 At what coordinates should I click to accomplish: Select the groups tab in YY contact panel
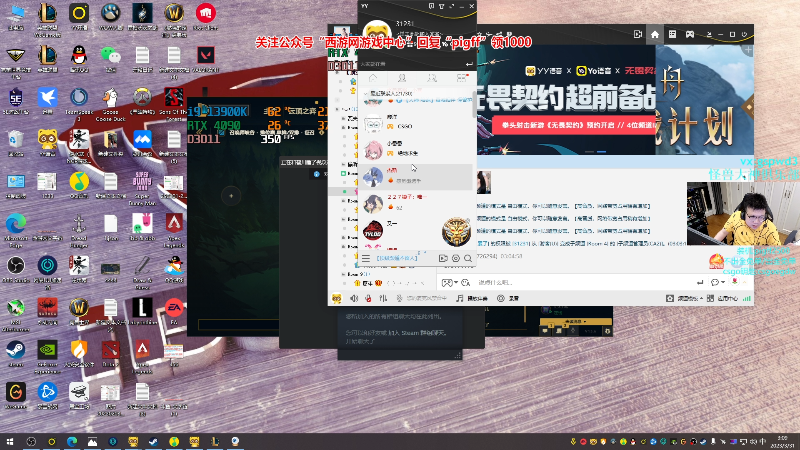tap(432, 78)
